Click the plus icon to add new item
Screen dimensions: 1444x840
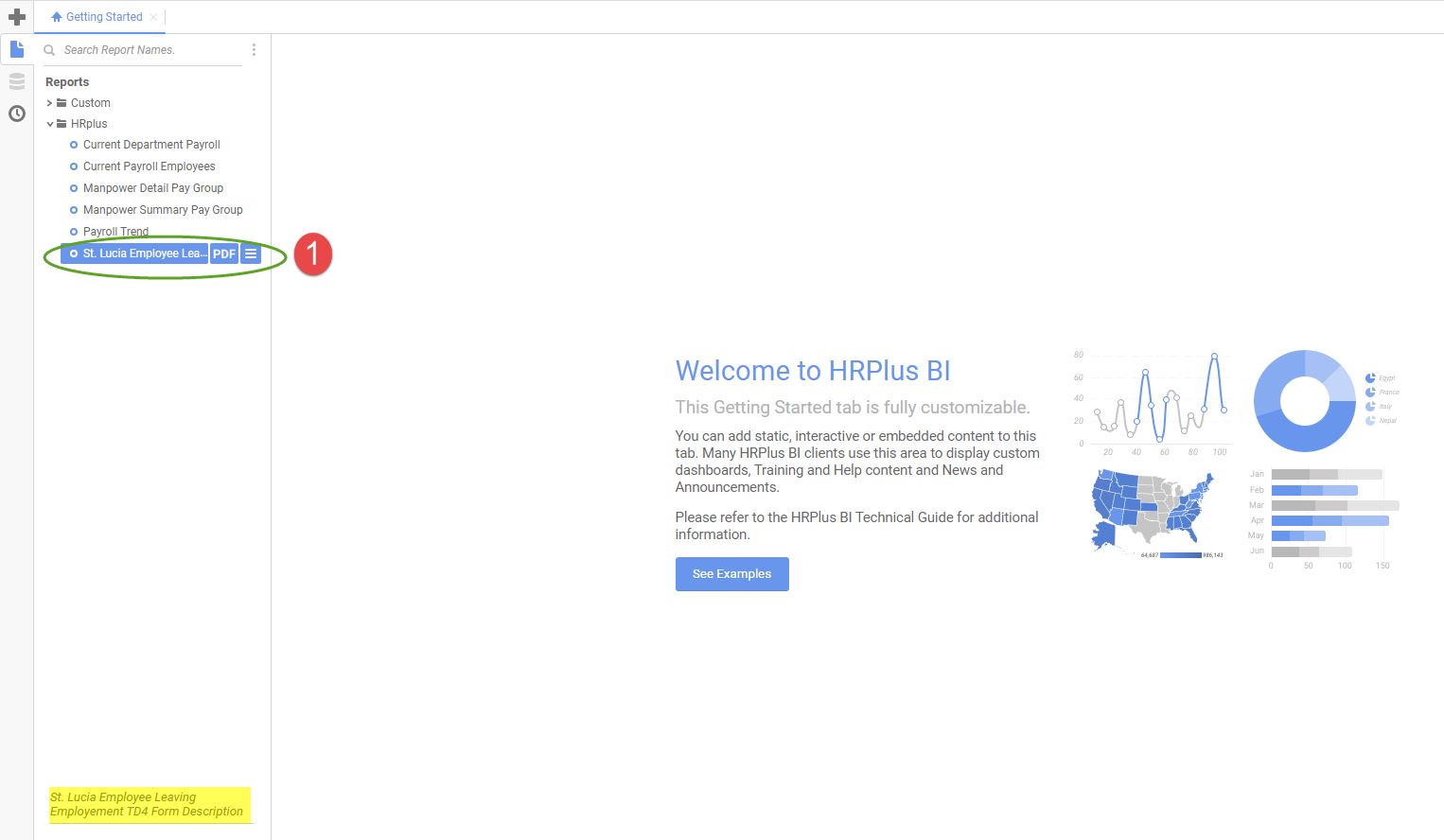click(17, 17)
